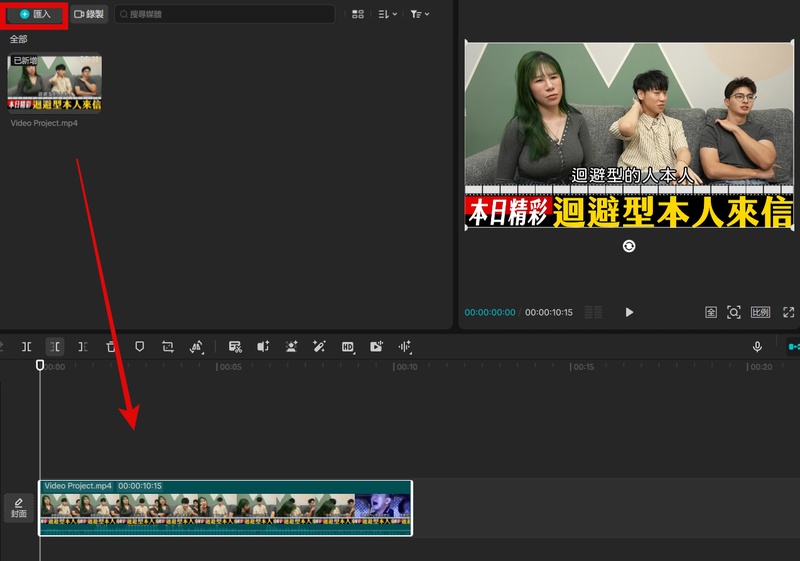Click the 錄製 record button
This screenshot has height=561, width=800.
click(89, 14)
